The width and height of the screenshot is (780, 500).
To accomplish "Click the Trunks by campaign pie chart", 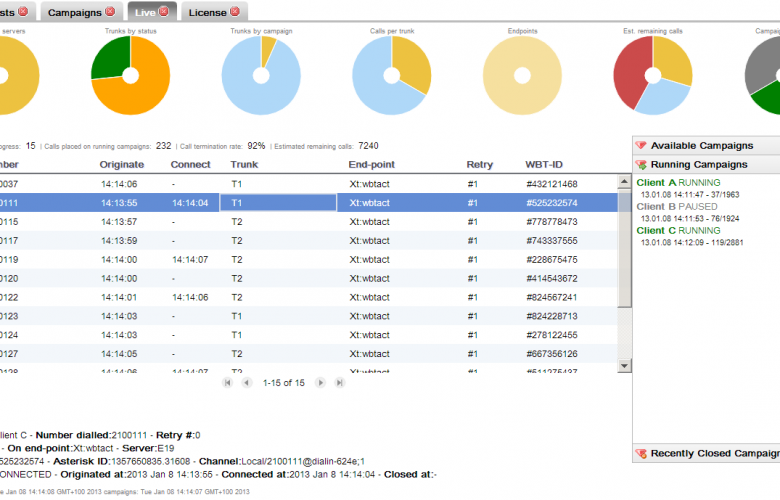I will tap(261, 76).
